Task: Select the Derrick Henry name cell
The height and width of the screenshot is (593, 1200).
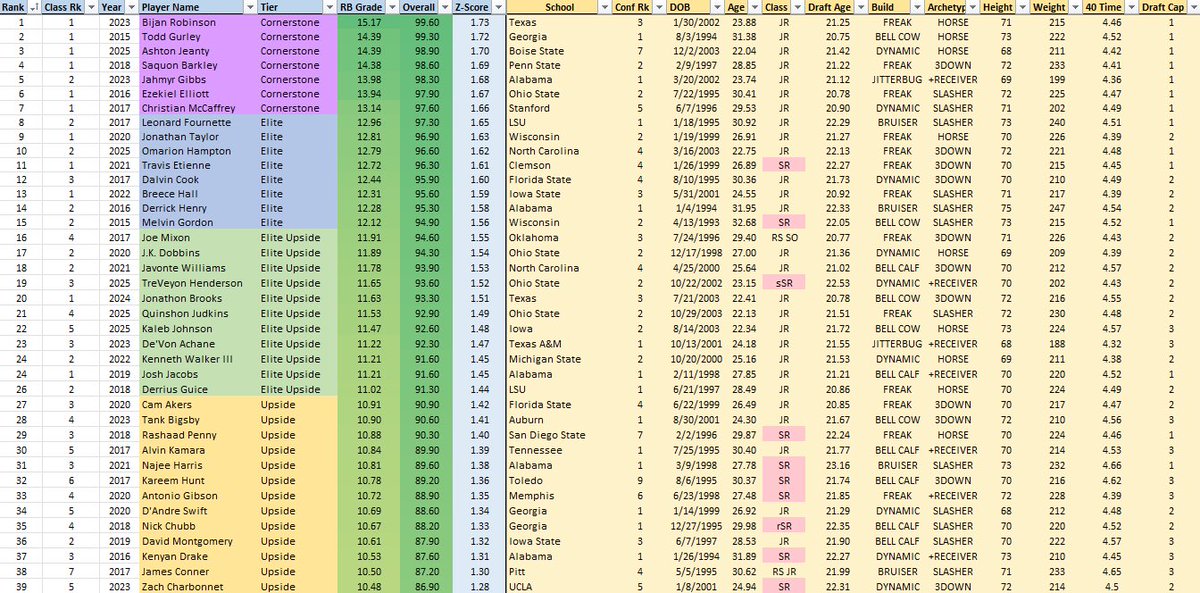Action: [x=198, y=209]
